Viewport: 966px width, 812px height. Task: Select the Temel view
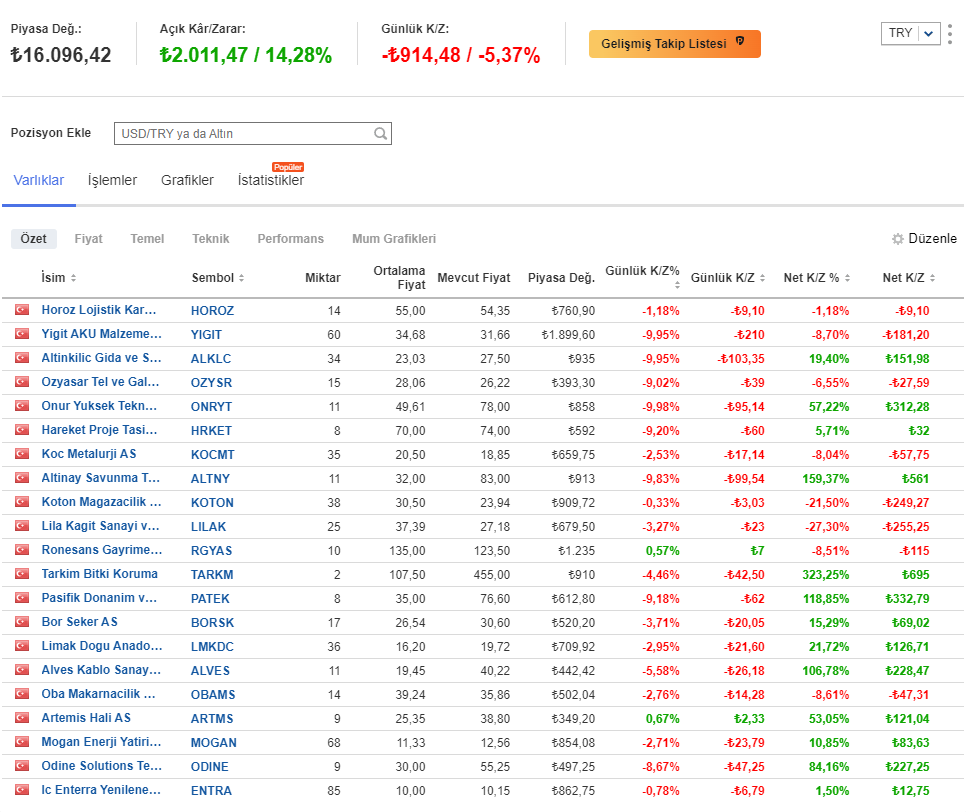click(147, 238)
